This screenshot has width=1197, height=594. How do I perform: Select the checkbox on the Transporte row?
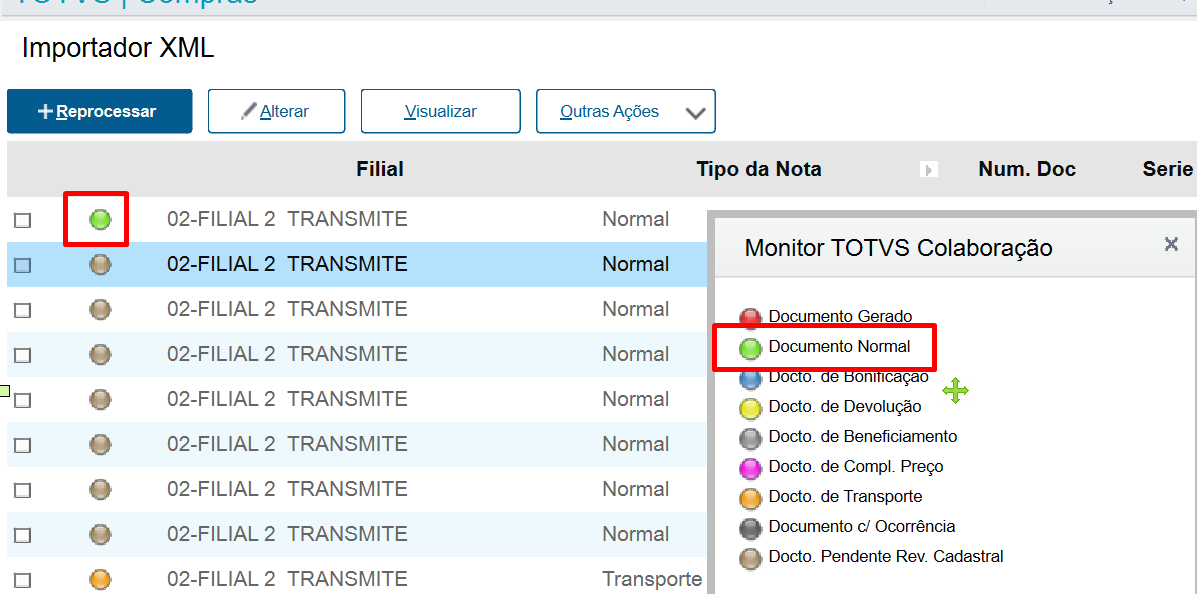pos(23,578)
